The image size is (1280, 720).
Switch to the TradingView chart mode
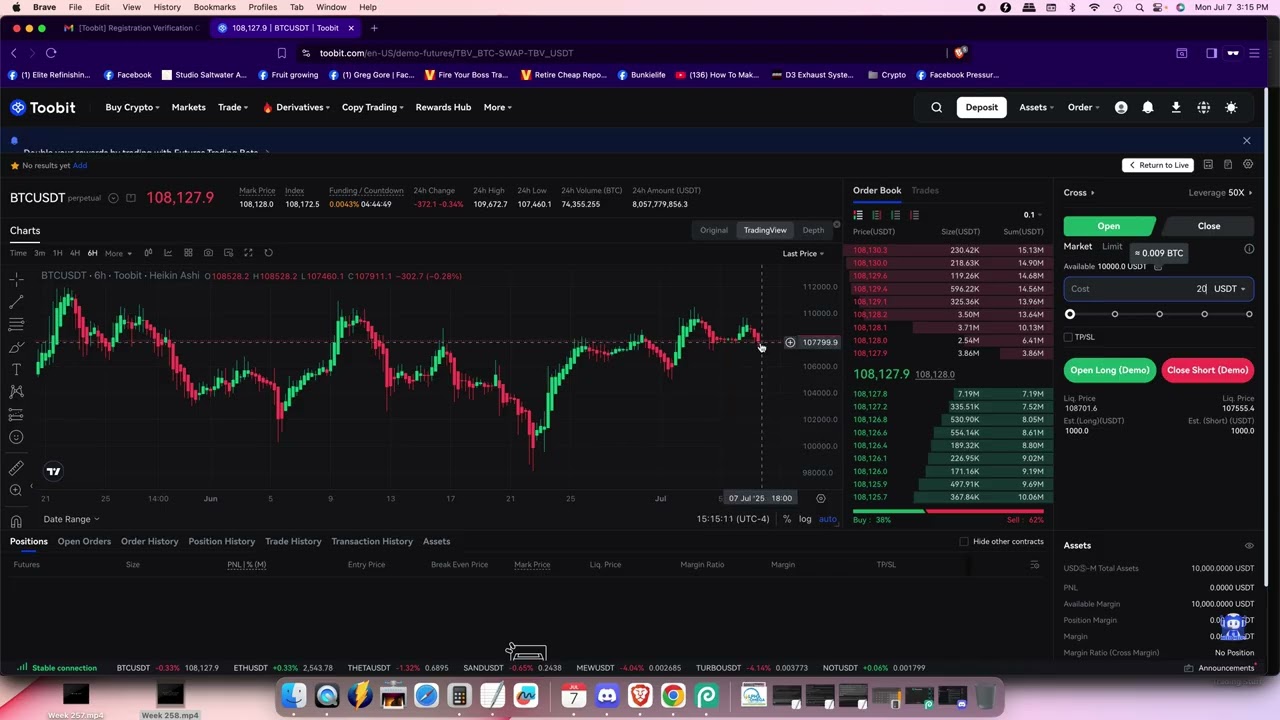pos(765,230)
